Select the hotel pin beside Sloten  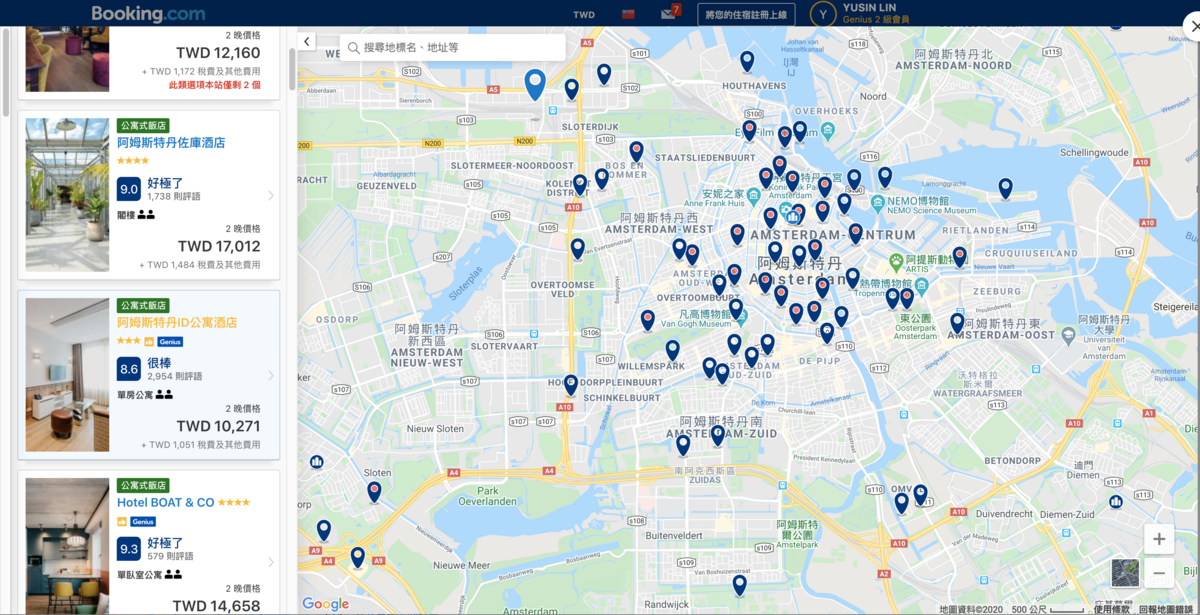pyautogui.click(x=374, y=491)
